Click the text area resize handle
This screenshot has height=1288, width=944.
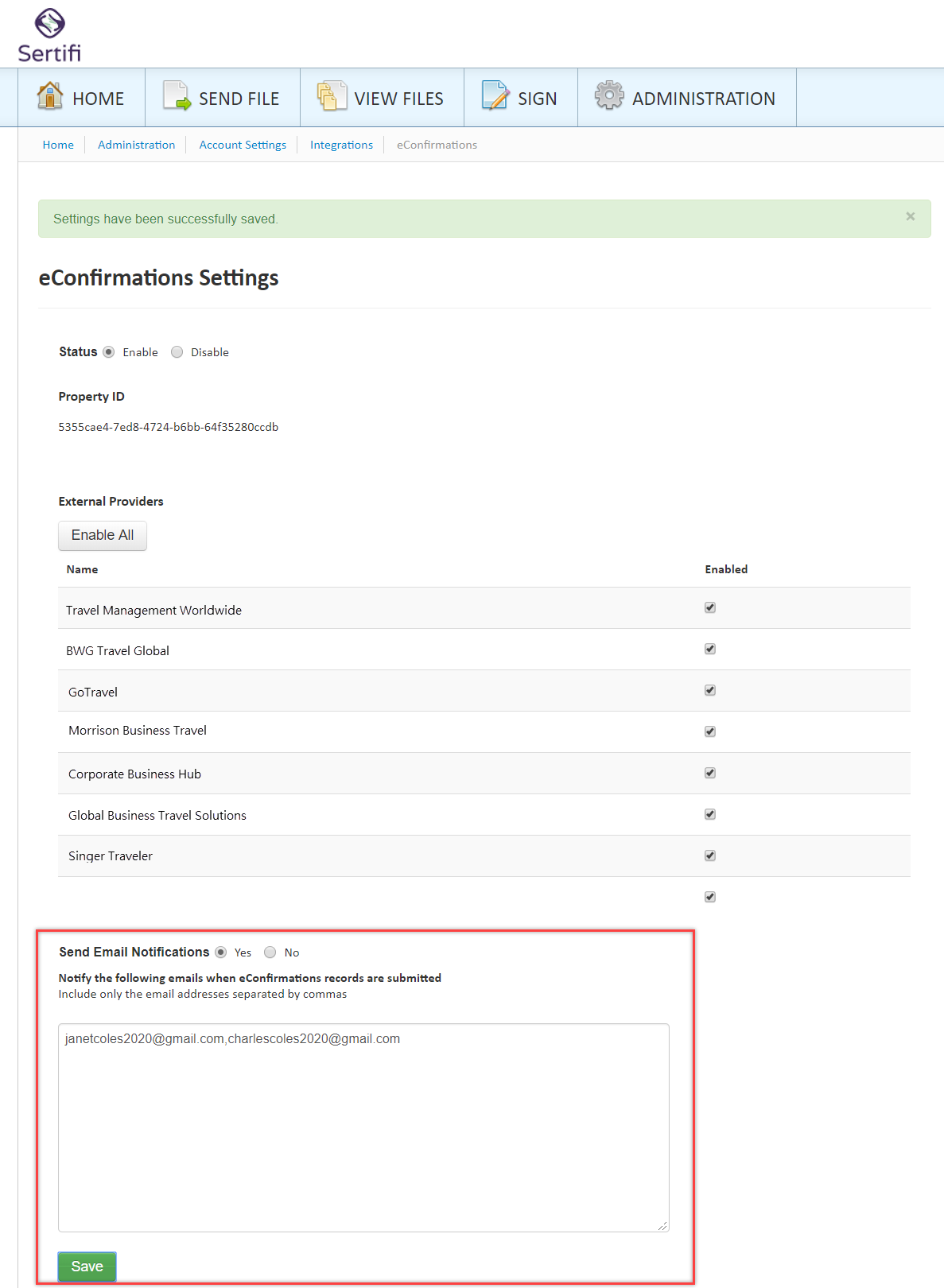[662, 1226]
